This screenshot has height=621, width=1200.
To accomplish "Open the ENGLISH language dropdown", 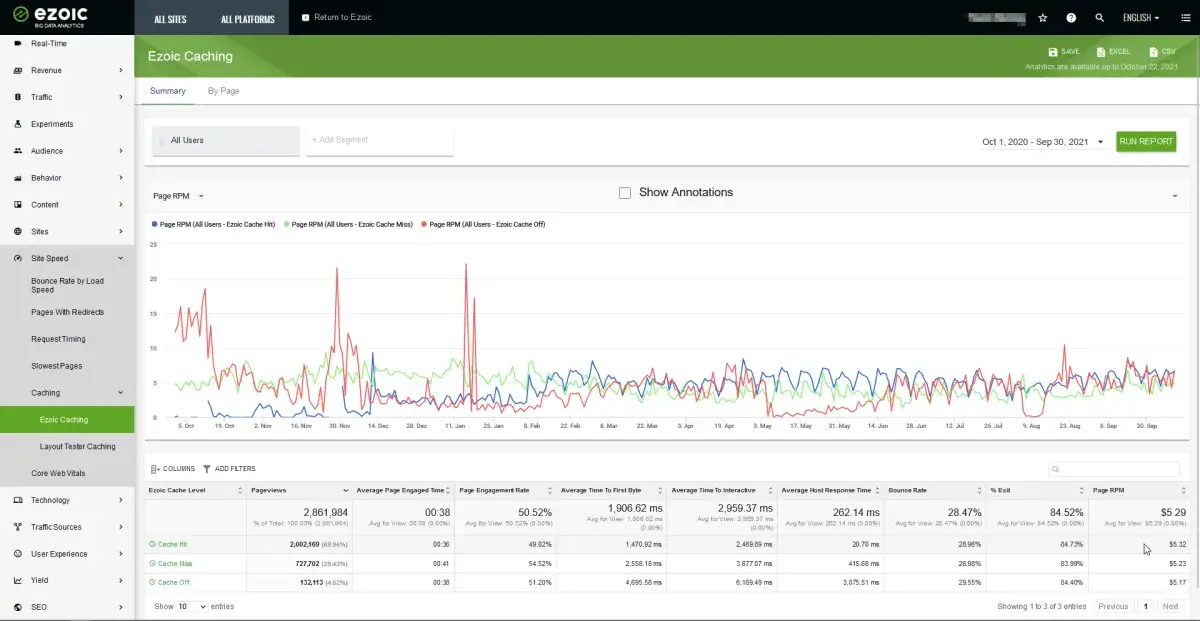I will [1141, 18].
